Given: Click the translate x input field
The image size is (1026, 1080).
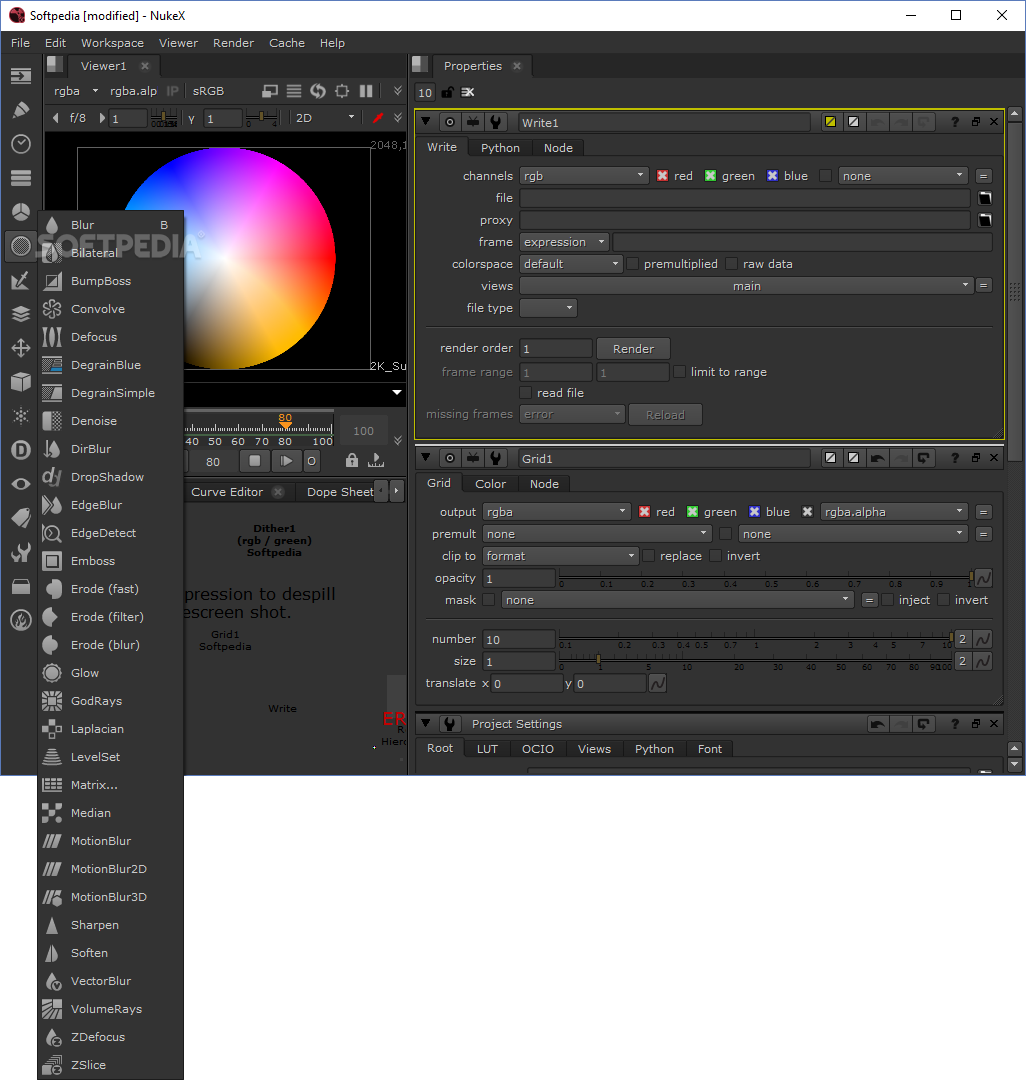Looking at the screenshot, I should pos(527,683).
